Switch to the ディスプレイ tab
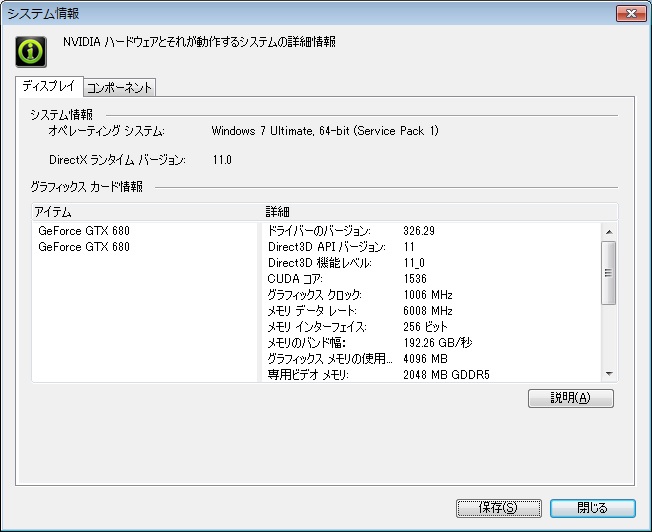 (49, 86)
